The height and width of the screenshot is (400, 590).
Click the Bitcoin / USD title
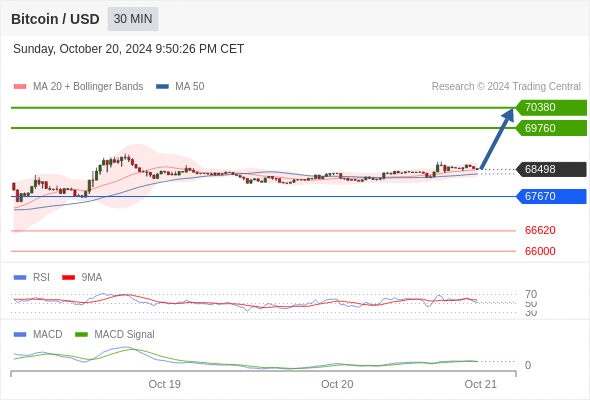click(x=55, y=19)
